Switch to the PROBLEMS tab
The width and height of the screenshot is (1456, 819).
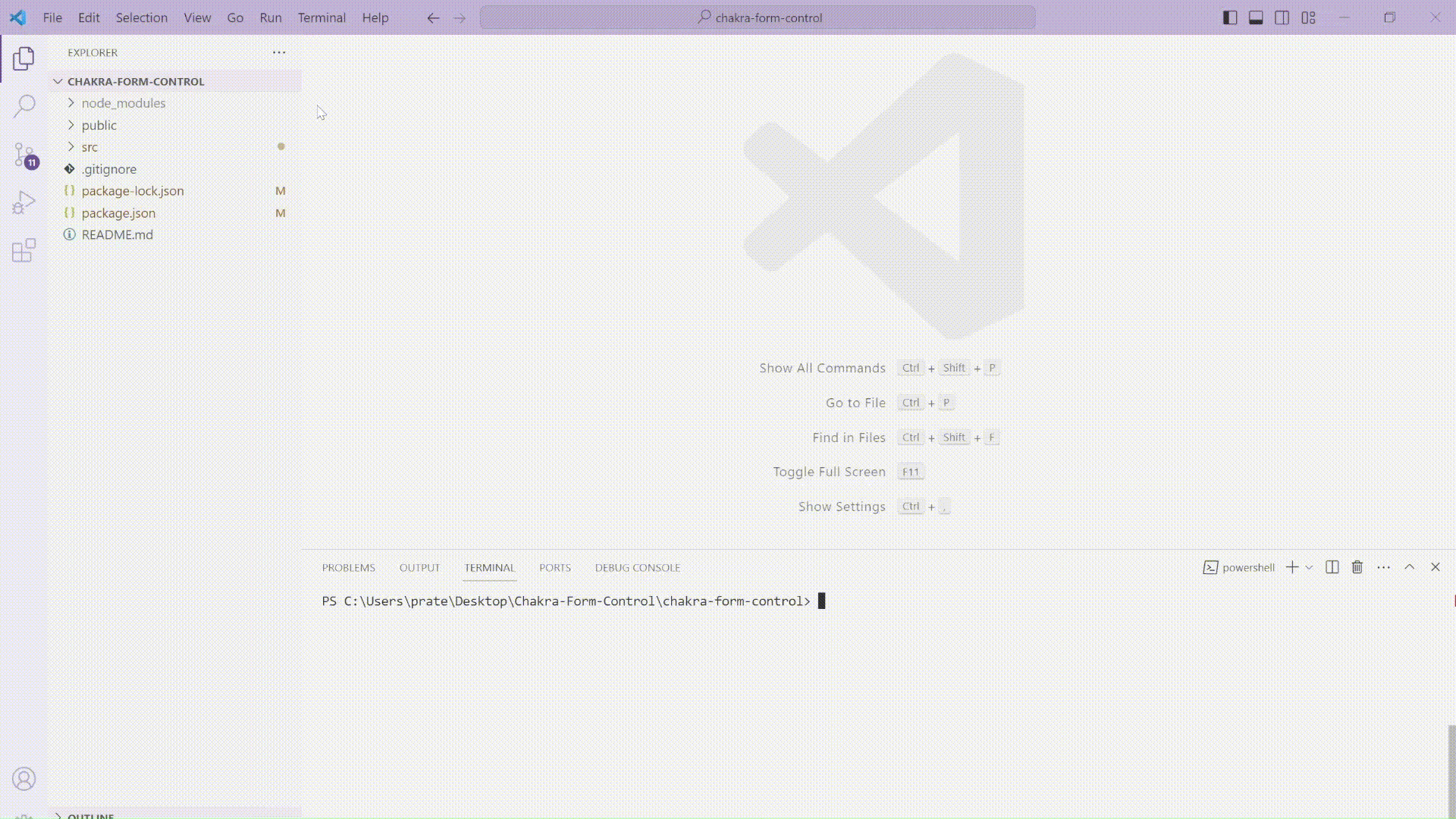coord(348,567)
